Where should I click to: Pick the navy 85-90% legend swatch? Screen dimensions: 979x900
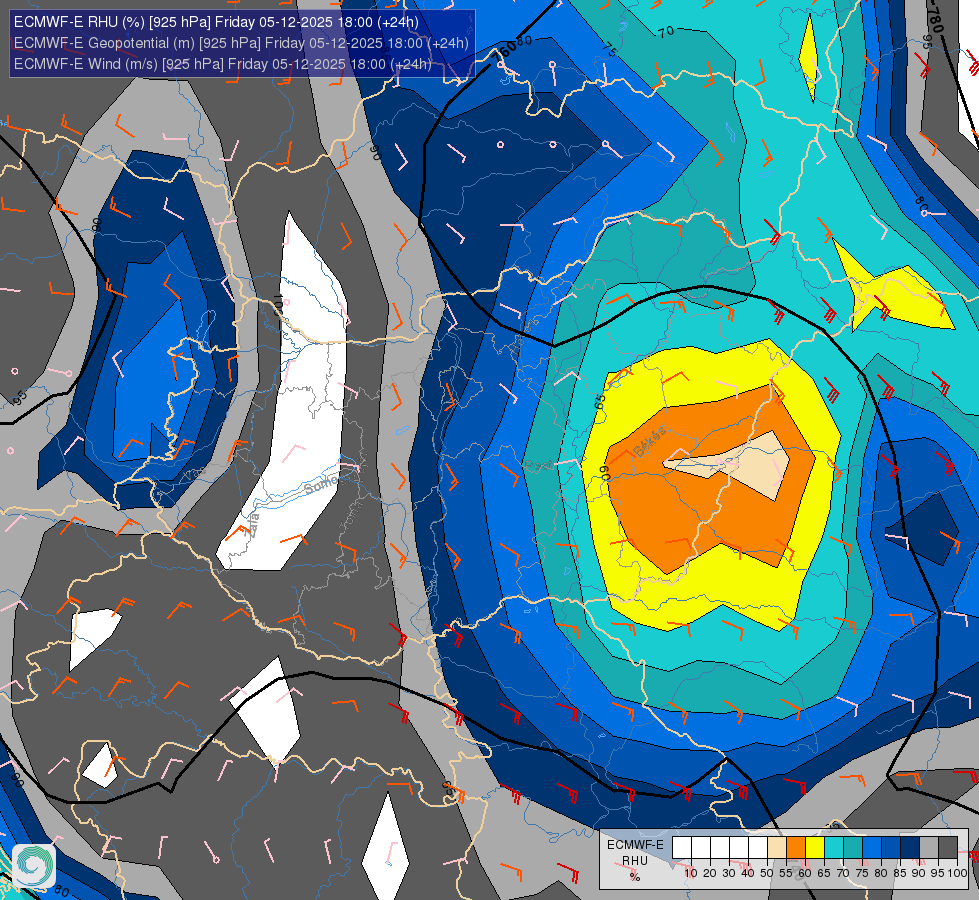[x=910, y=848]
